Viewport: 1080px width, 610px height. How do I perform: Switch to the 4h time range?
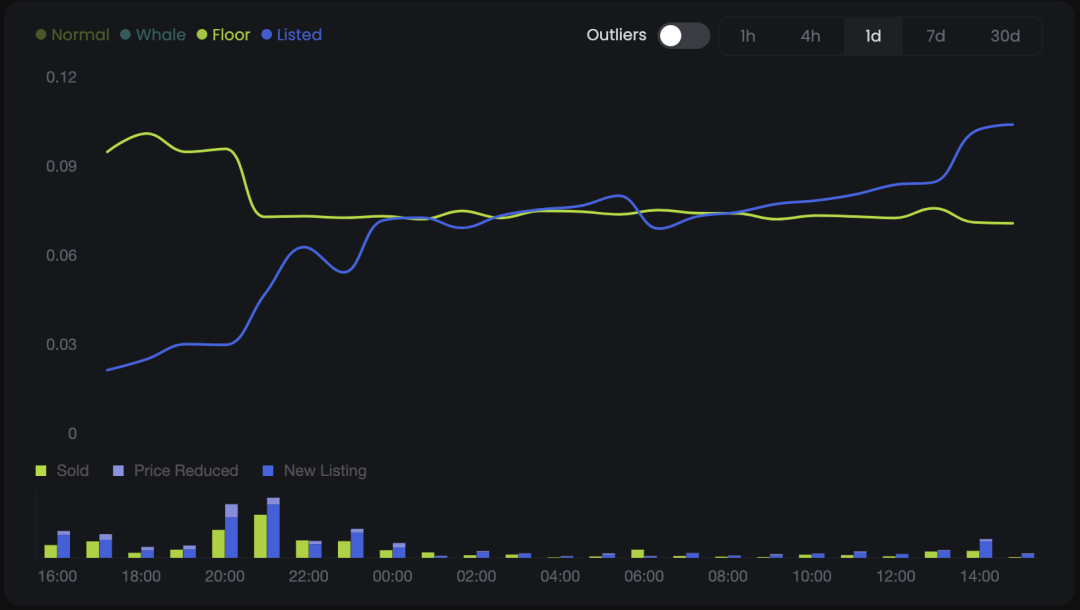click(810, 36)
